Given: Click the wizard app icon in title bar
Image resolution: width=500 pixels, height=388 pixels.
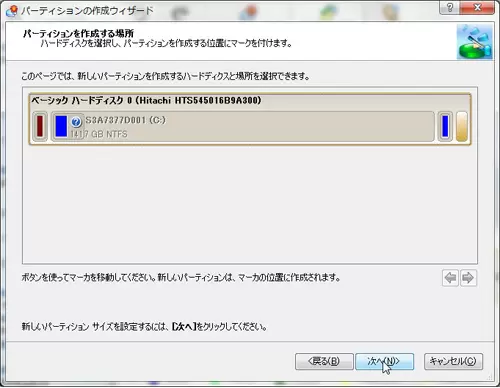Looking at the screenshot, I should pyautogui.click(x=12, y=10).
